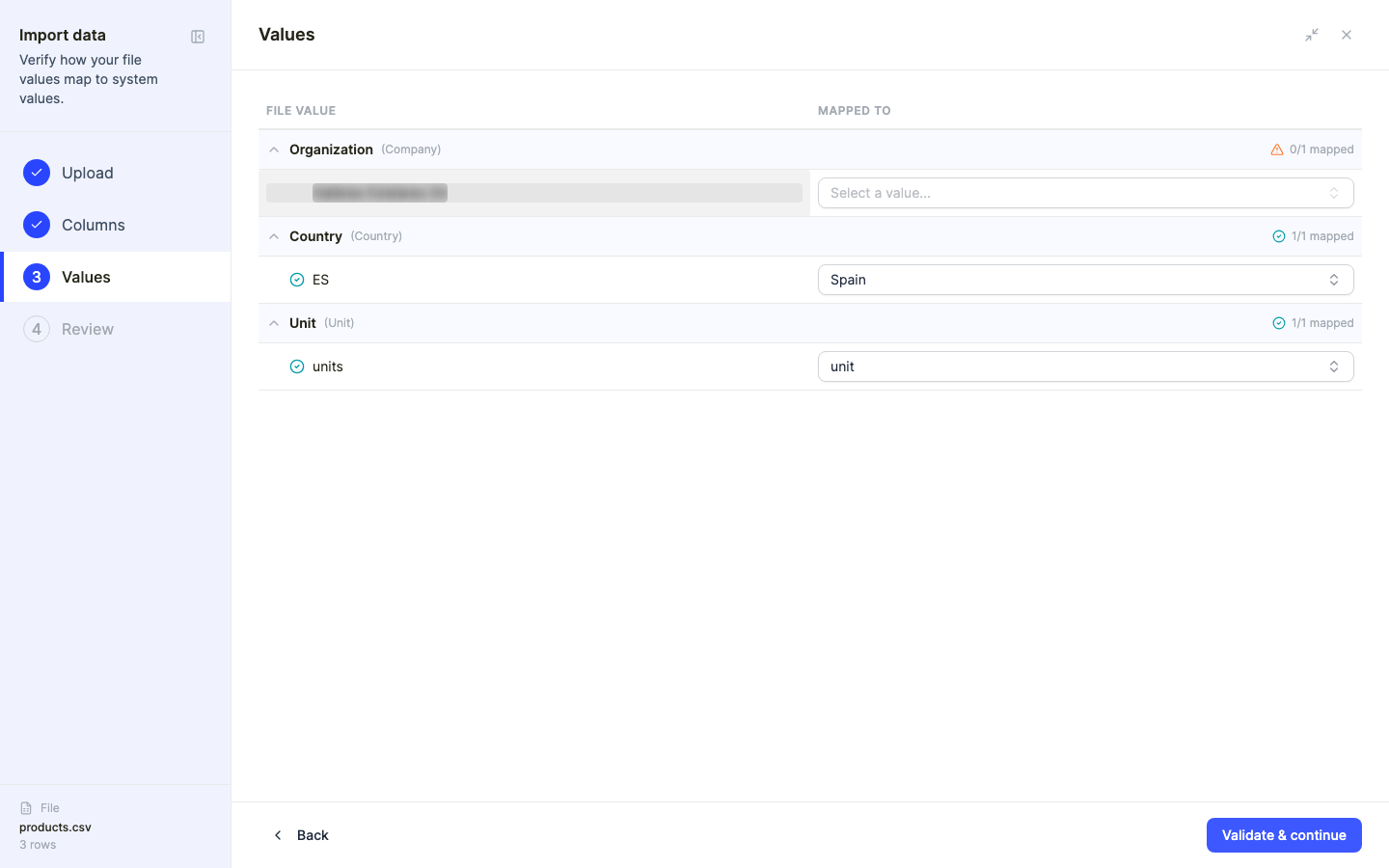Click the Import data heading

pos(63,35)
